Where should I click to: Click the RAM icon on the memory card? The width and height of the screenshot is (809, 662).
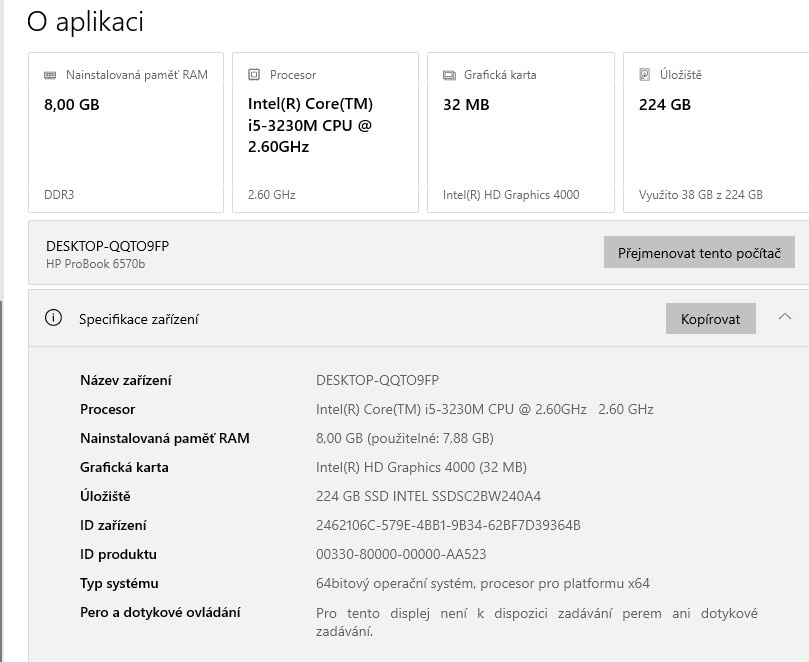click(48, 74)
